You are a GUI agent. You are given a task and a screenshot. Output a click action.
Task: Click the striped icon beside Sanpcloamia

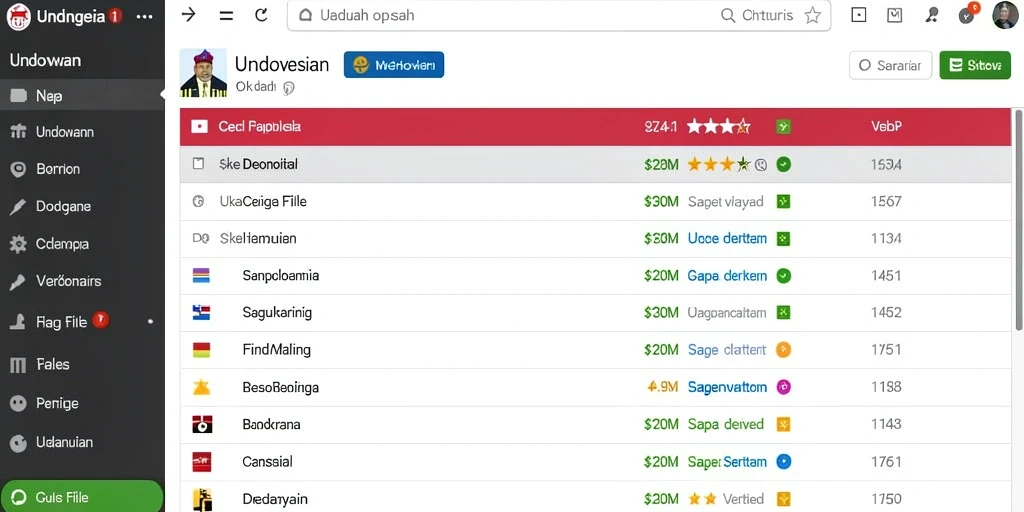click(x=201, y=276)
